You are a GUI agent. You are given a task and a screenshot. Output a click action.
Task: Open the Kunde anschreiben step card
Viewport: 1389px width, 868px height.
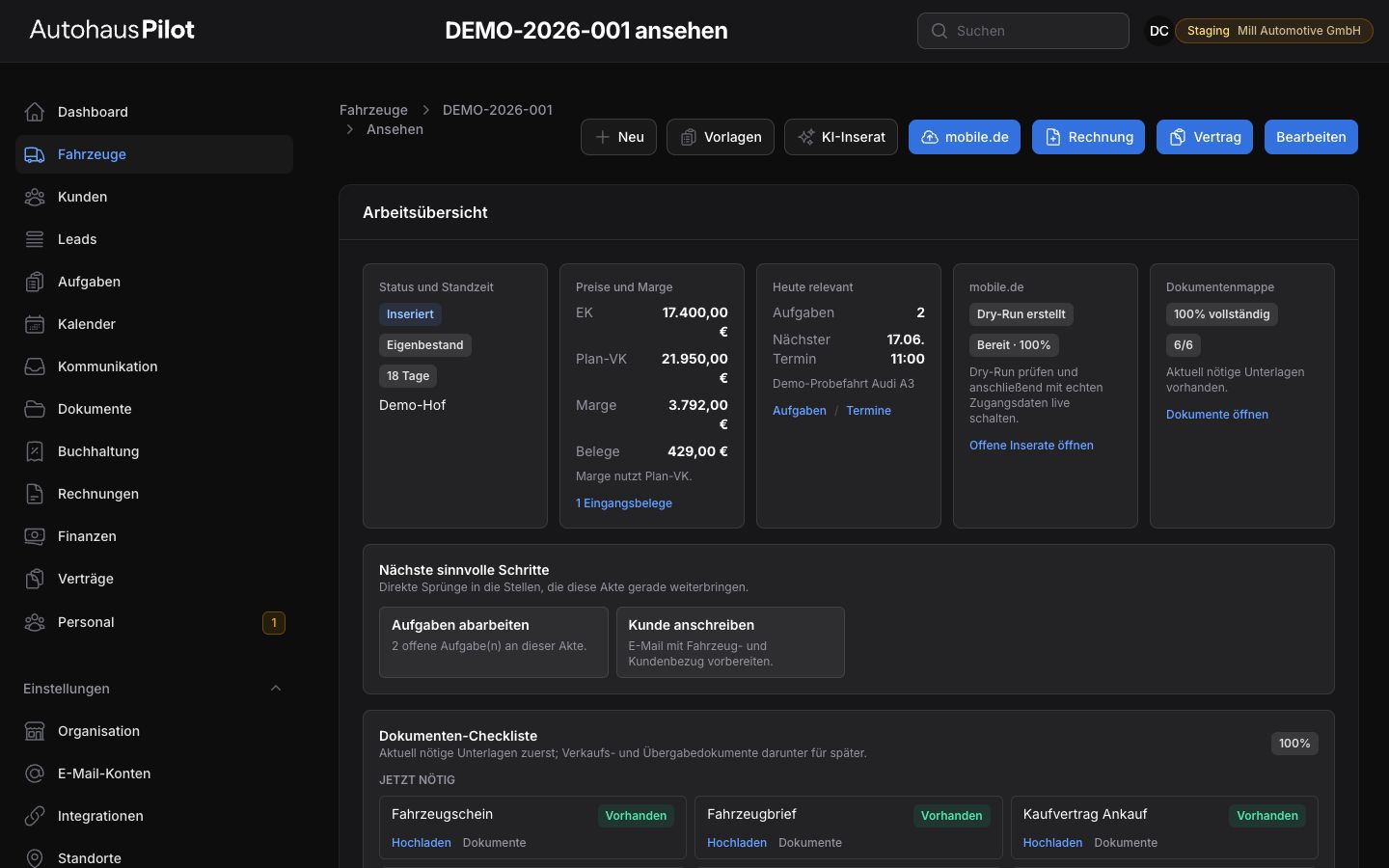pyautogui.click(x=730, y=642)
